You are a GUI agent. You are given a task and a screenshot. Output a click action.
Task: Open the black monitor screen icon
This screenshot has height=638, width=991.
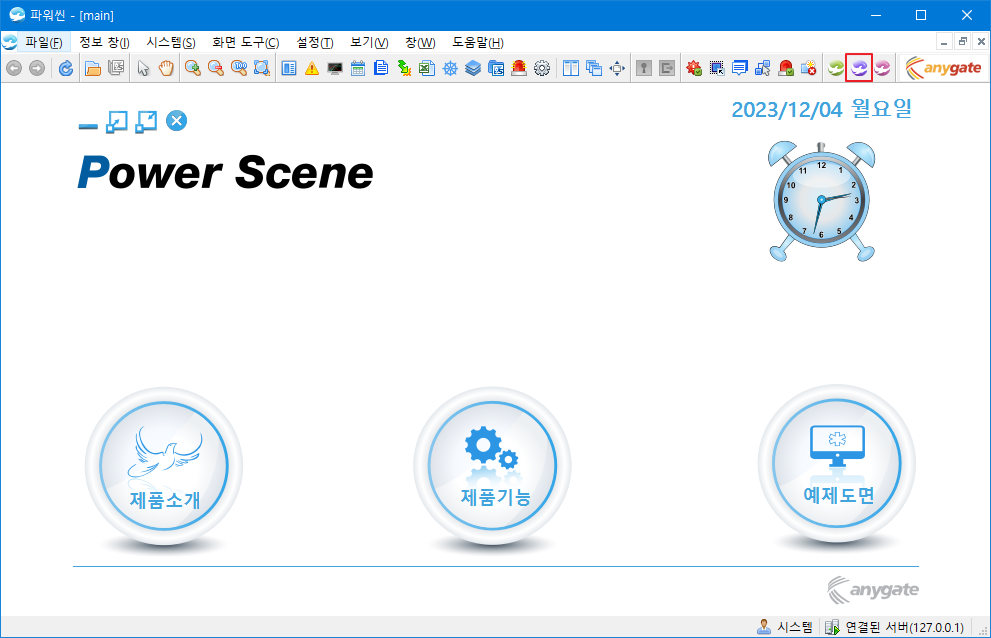335,68
